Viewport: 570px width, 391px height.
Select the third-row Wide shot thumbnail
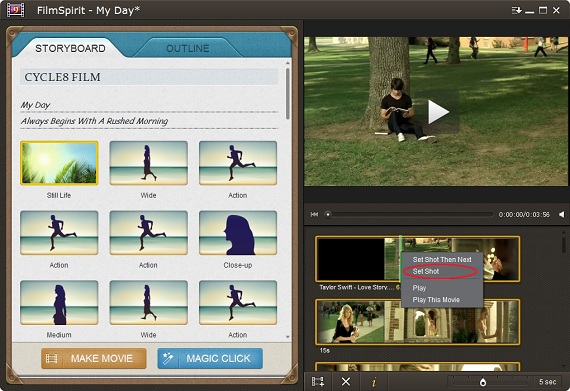coord(148,303)
